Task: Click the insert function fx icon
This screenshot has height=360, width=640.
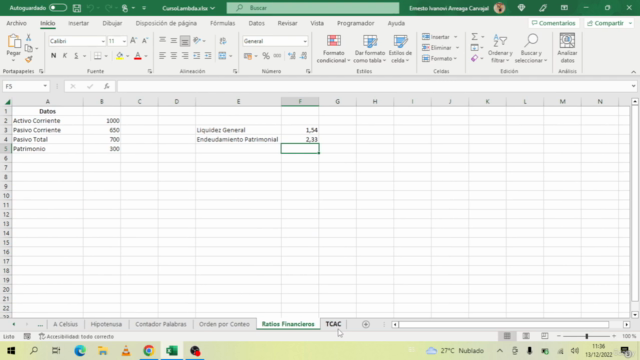Action: (107, 86)
